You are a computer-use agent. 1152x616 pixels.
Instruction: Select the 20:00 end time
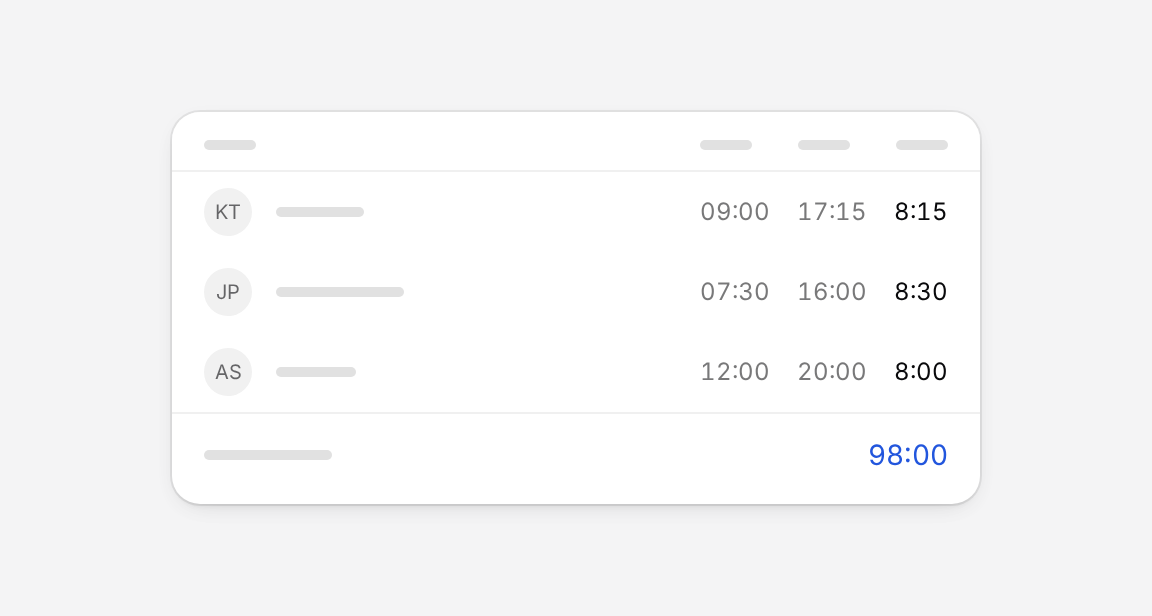click(x=832, y=372)
